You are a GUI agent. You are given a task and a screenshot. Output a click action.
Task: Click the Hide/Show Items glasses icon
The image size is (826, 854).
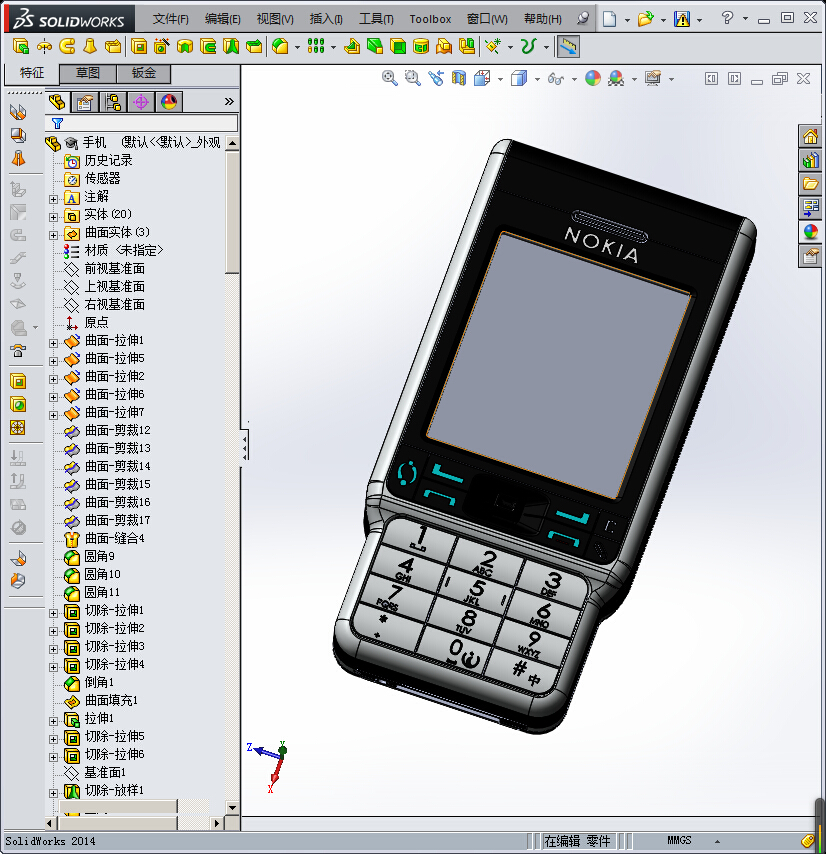[555, 78]
